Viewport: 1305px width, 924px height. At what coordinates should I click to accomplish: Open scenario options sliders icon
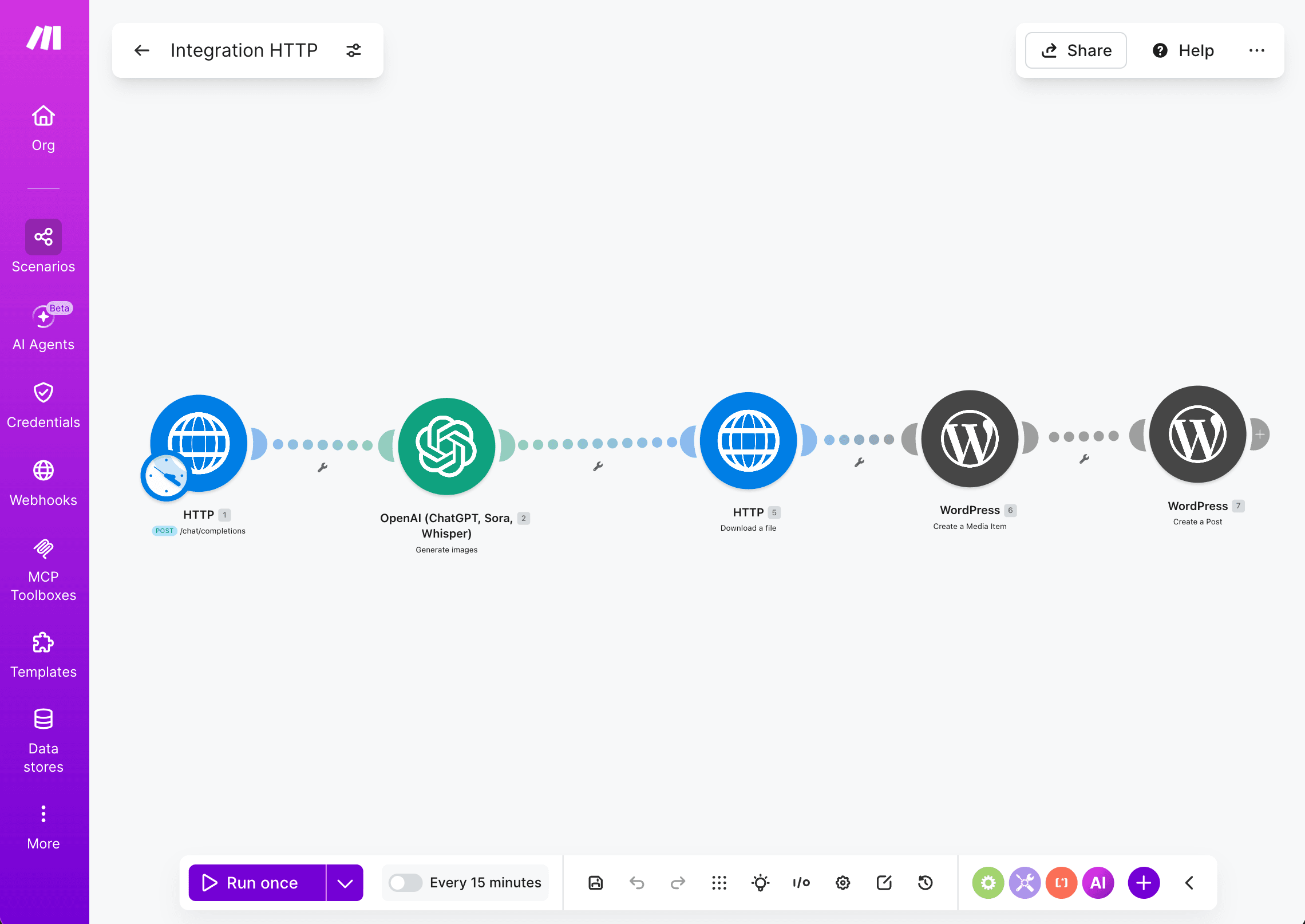[x=354, y=50]
